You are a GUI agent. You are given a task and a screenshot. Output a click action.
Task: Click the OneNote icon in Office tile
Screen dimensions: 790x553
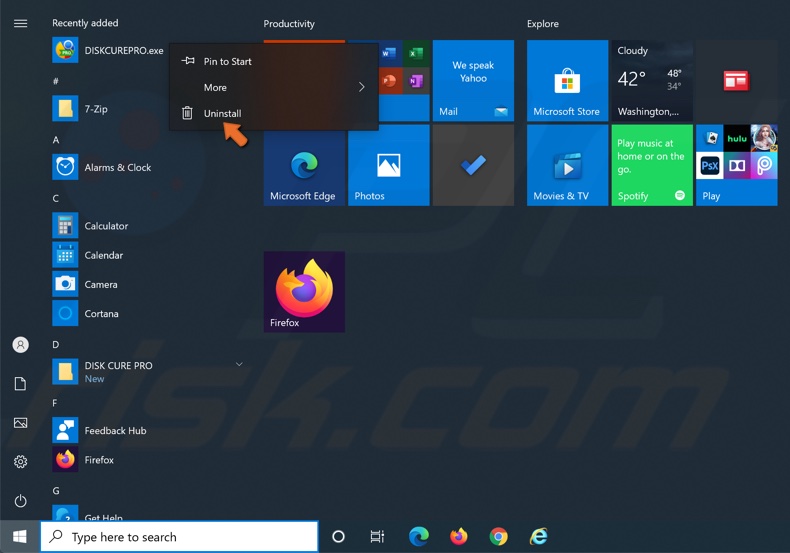click(x=416, y=81)
